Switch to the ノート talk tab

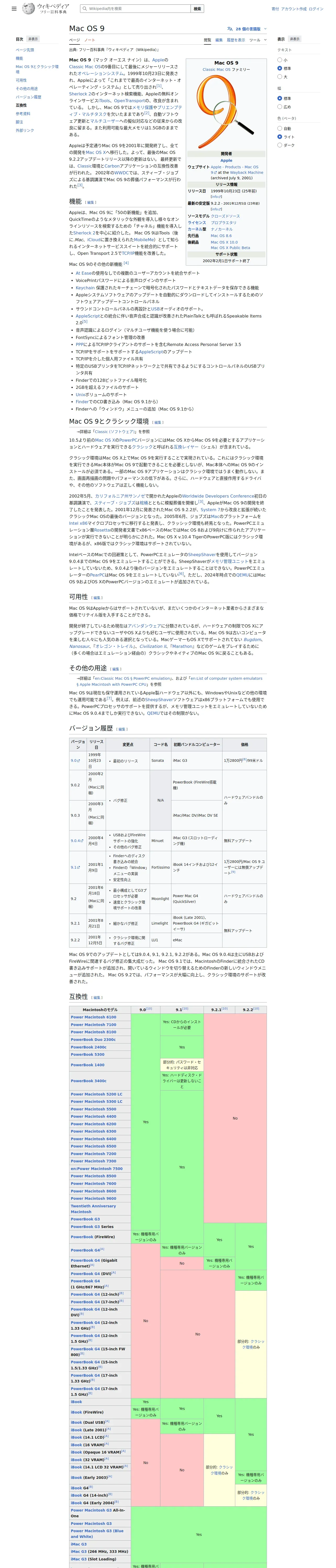tap(90, 40)
